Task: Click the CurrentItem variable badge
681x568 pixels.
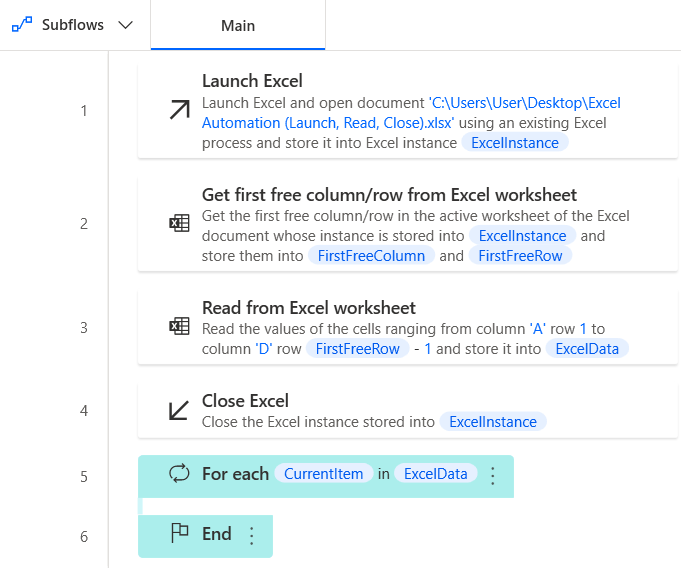Action: click(x=323, y=474)
